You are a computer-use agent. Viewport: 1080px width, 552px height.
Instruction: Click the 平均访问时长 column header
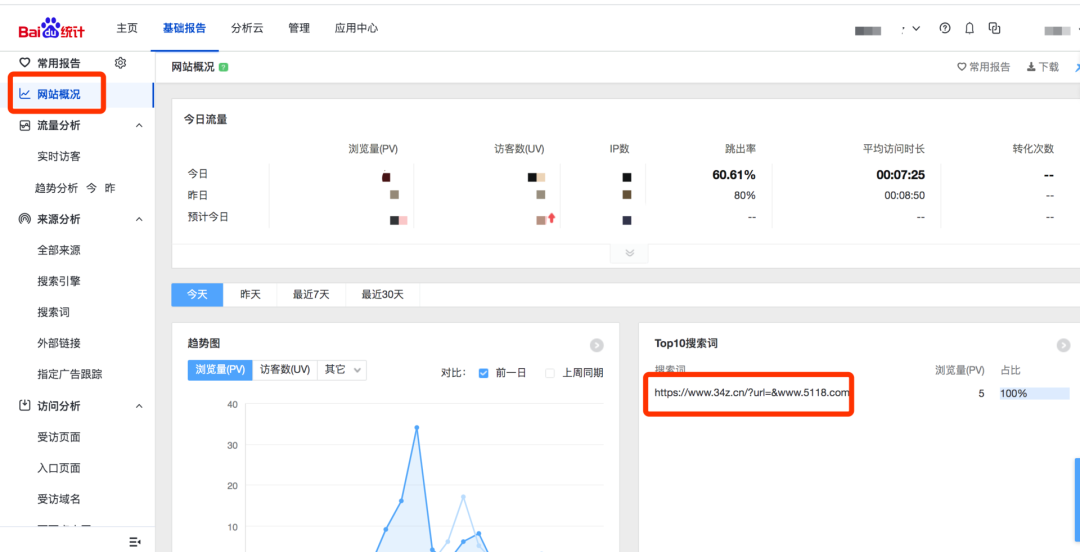(893, 149)
